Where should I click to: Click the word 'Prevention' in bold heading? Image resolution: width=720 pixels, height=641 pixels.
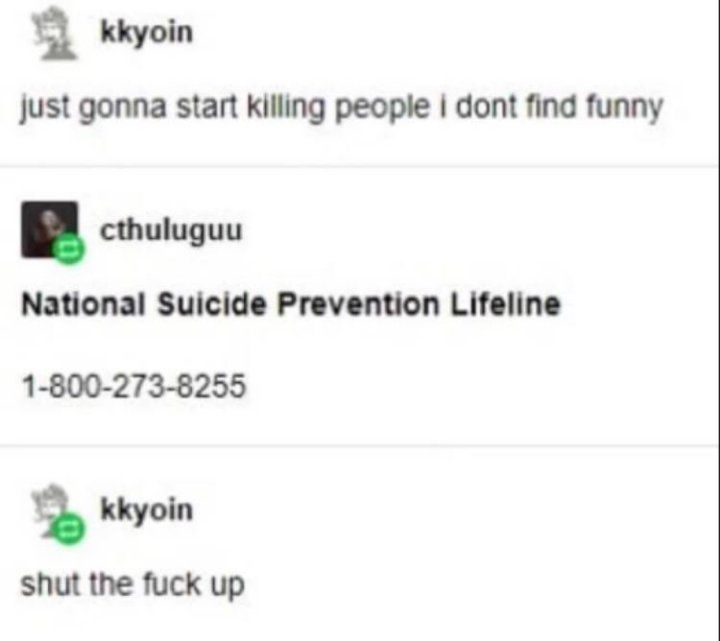358,304
